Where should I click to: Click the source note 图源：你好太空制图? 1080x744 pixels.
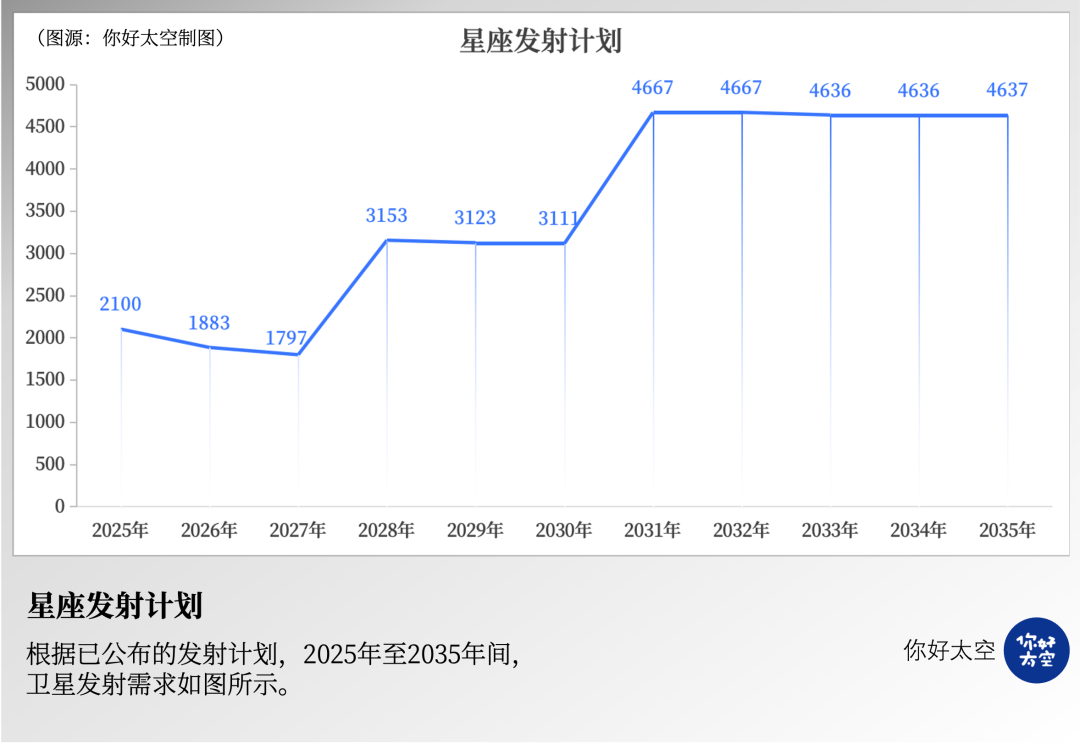pyautogui.click(x=129, y=38)
